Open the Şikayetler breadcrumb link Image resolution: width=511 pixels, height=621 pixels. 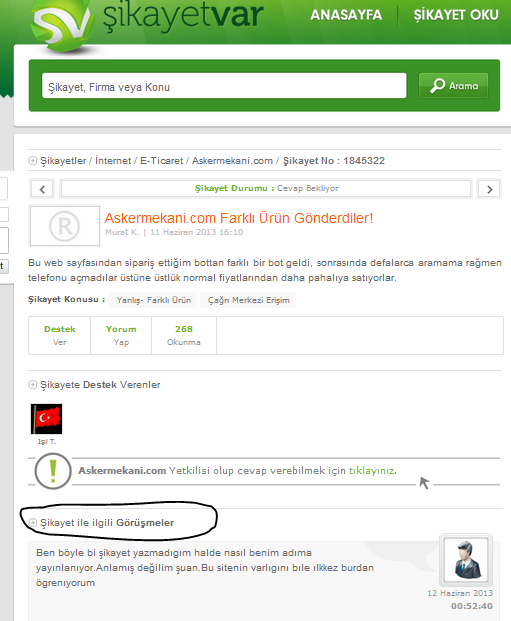pyautogui.click(x=63, y=161)
